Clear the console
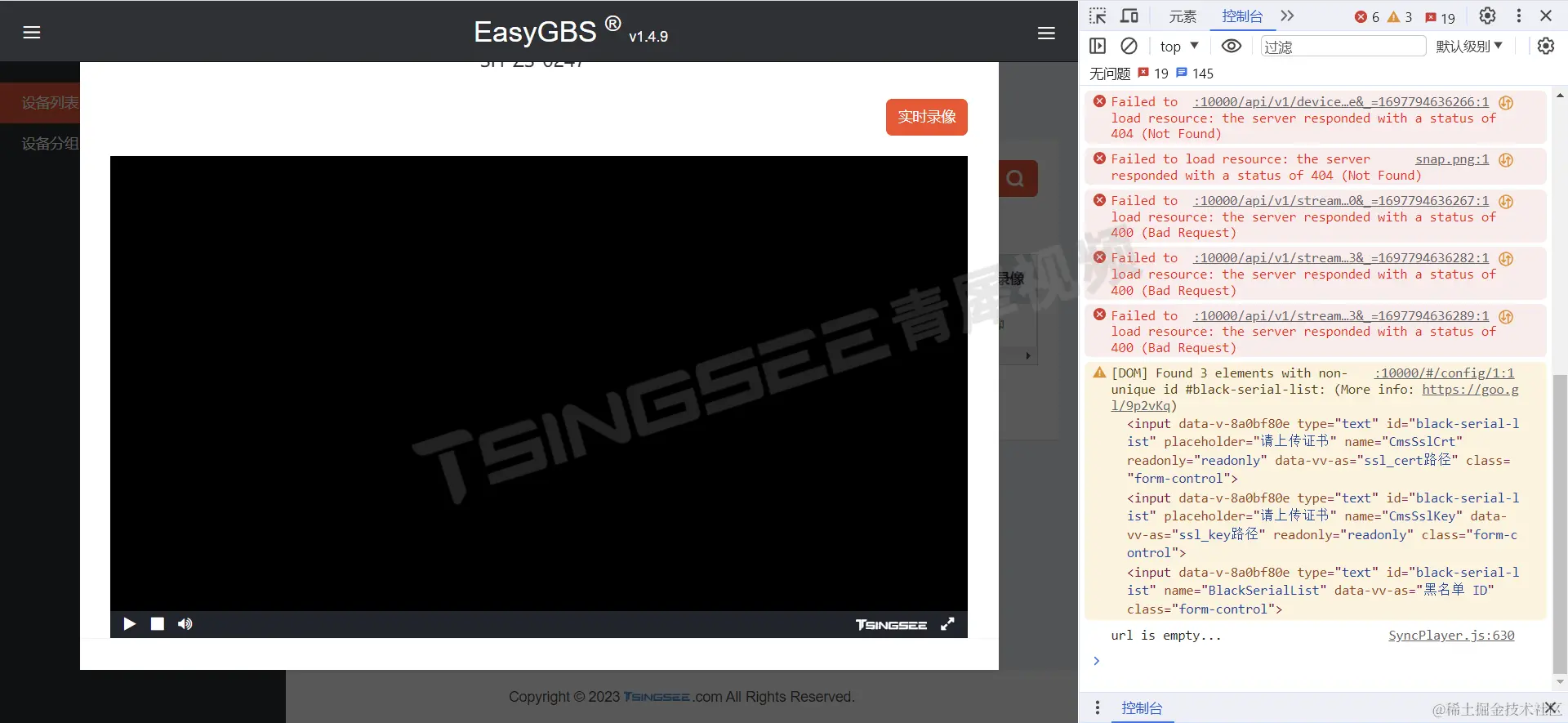Image resolution: width=1568 pixels, height=723 pixels. coord(1129,47)
